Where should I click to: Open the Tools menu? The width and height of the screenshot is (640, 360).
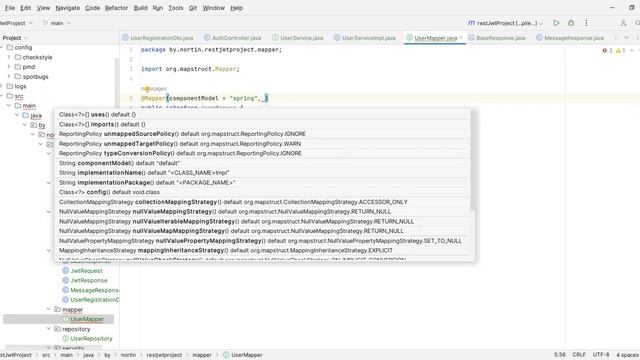click(176, 8)
